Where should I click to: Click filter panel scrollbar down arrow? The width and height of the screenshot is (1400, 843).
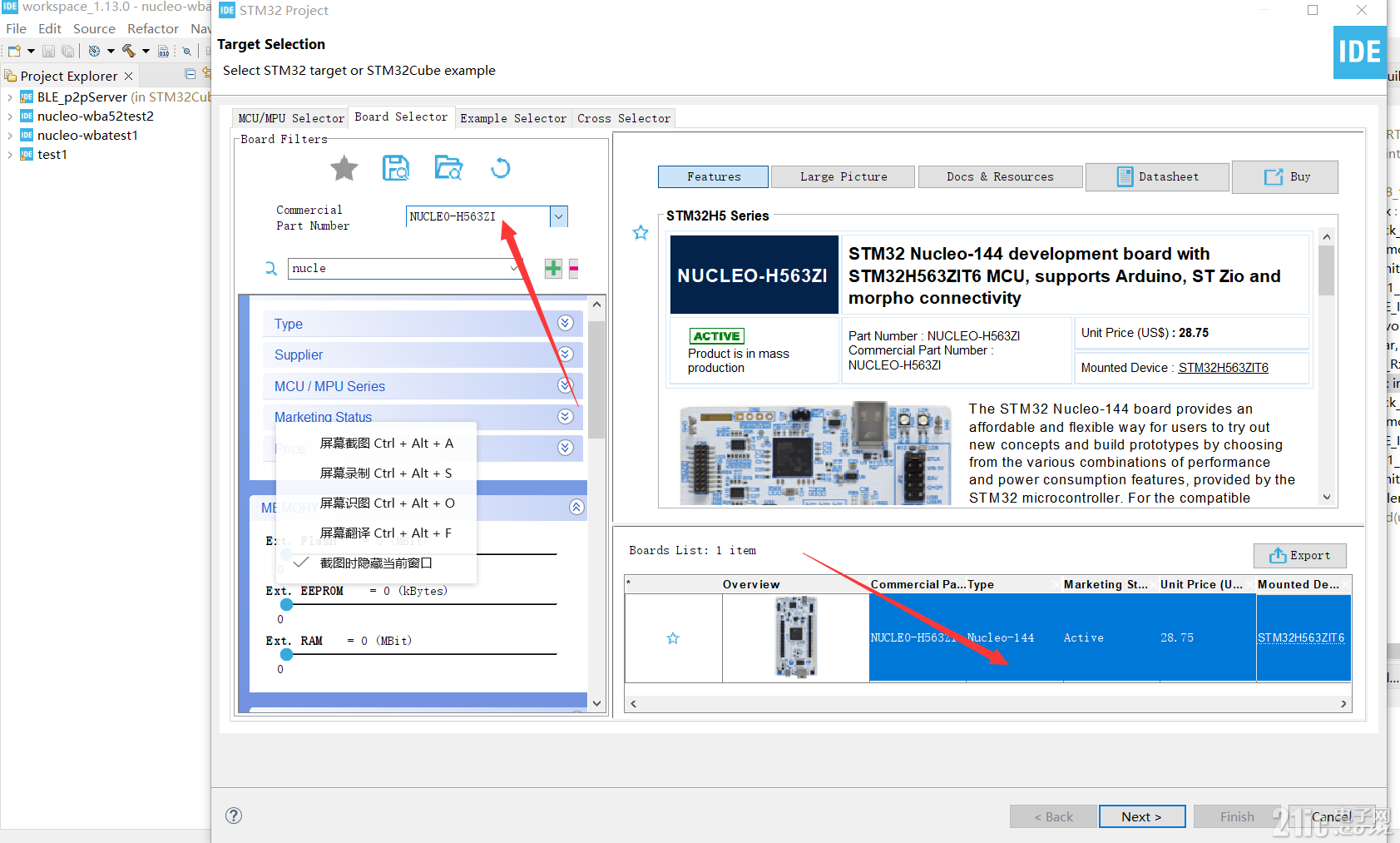596,703
